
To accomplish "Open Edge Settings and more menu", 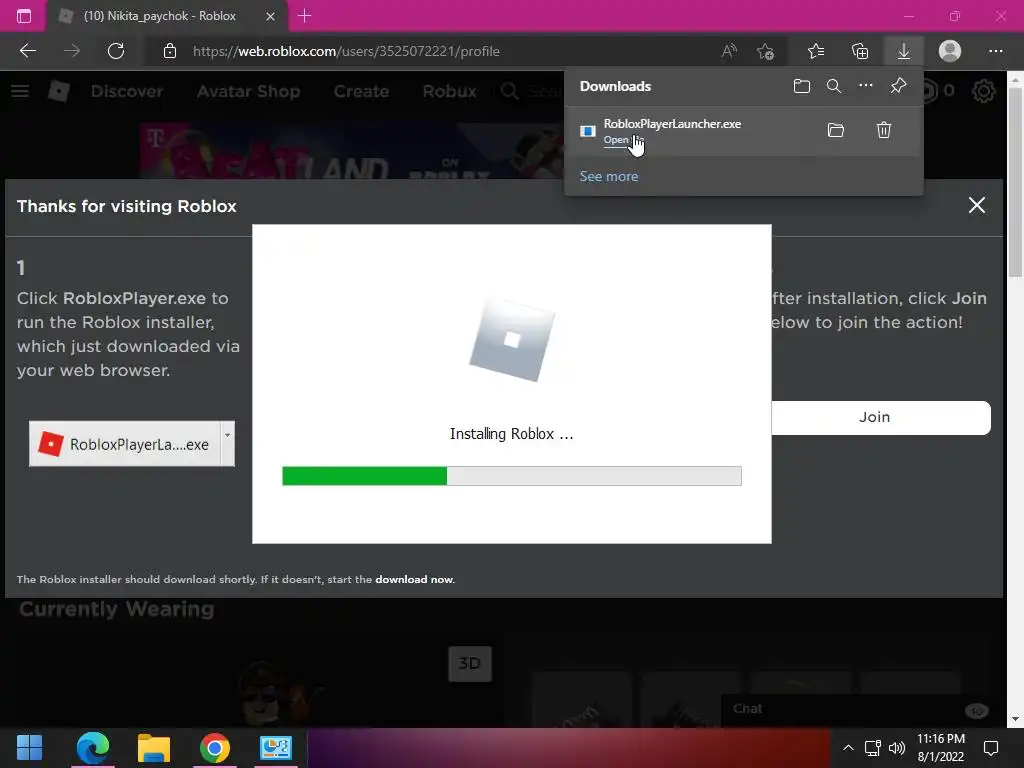I will 995,51.
